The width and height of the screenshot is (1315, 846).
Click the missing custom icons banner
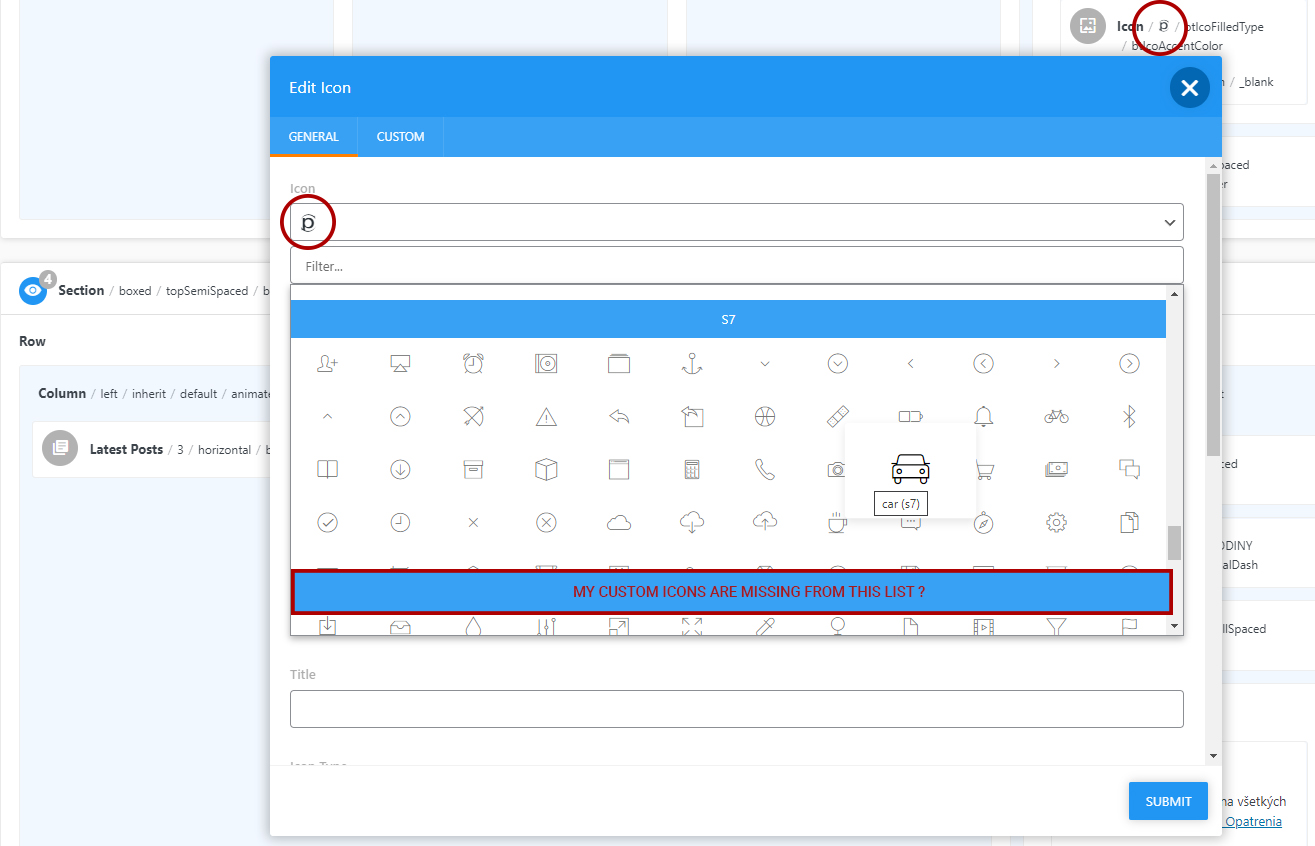tap(731, 592)
